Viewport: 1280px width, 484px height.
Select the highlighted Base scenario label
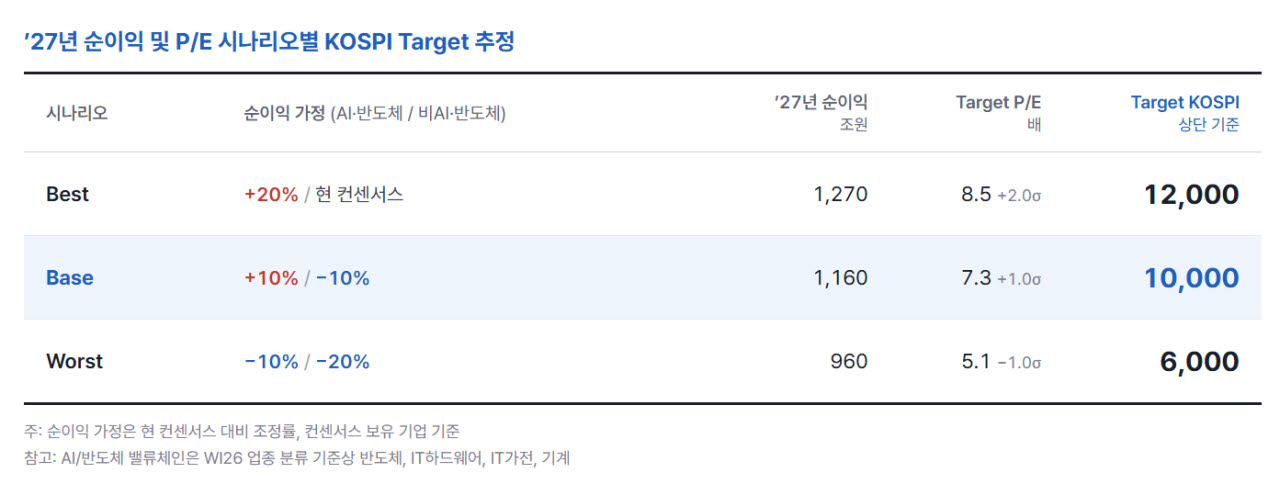click(69, 278)
